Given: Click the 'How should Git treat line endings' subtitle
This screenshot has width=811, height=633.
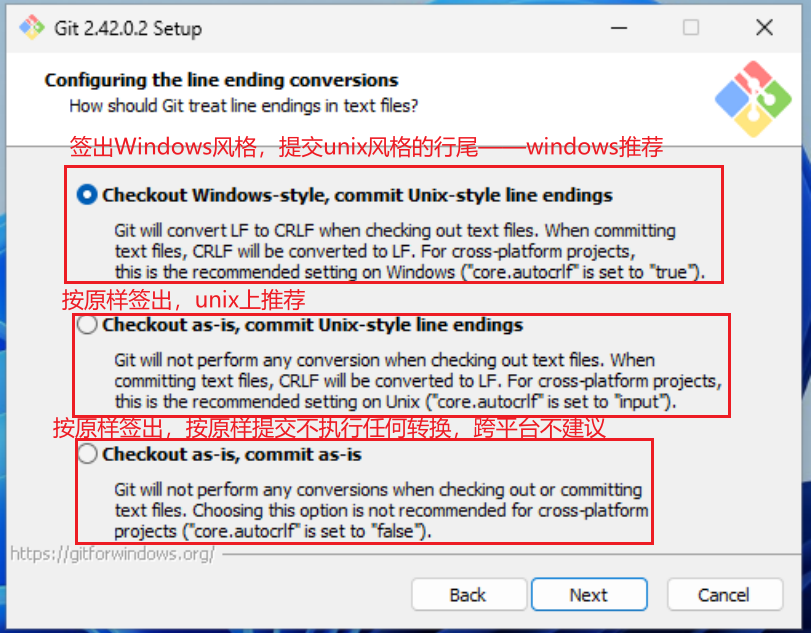Looking at the screenshot, I should (243, 105).
